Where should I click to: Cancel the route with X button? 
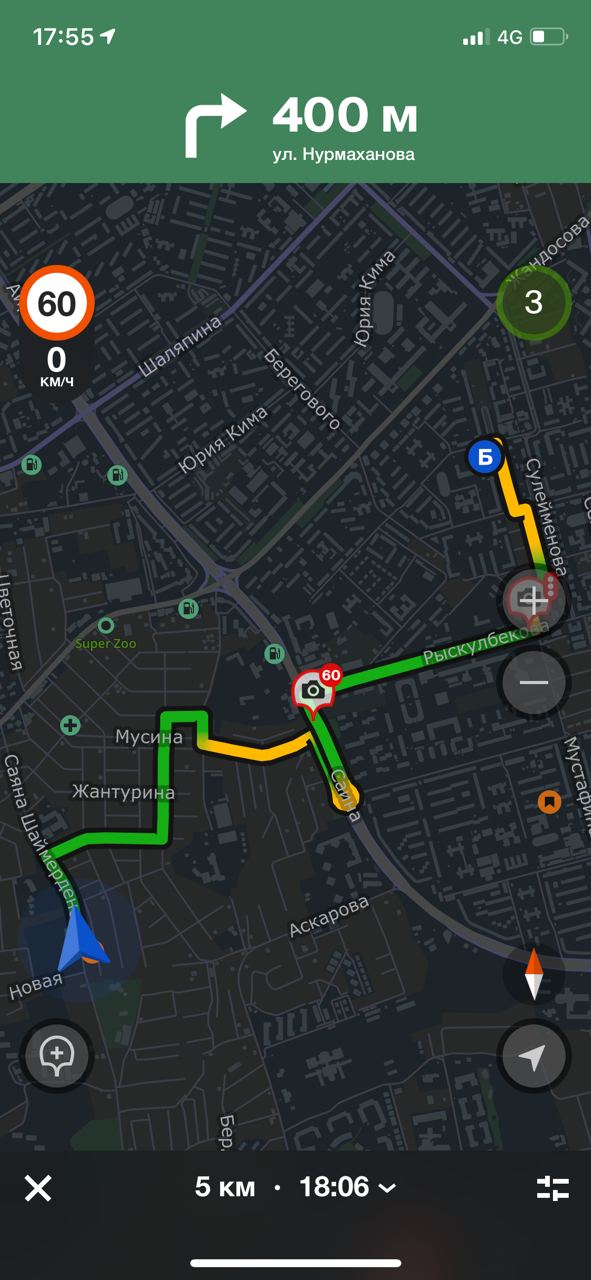[x=38, y=1188]
